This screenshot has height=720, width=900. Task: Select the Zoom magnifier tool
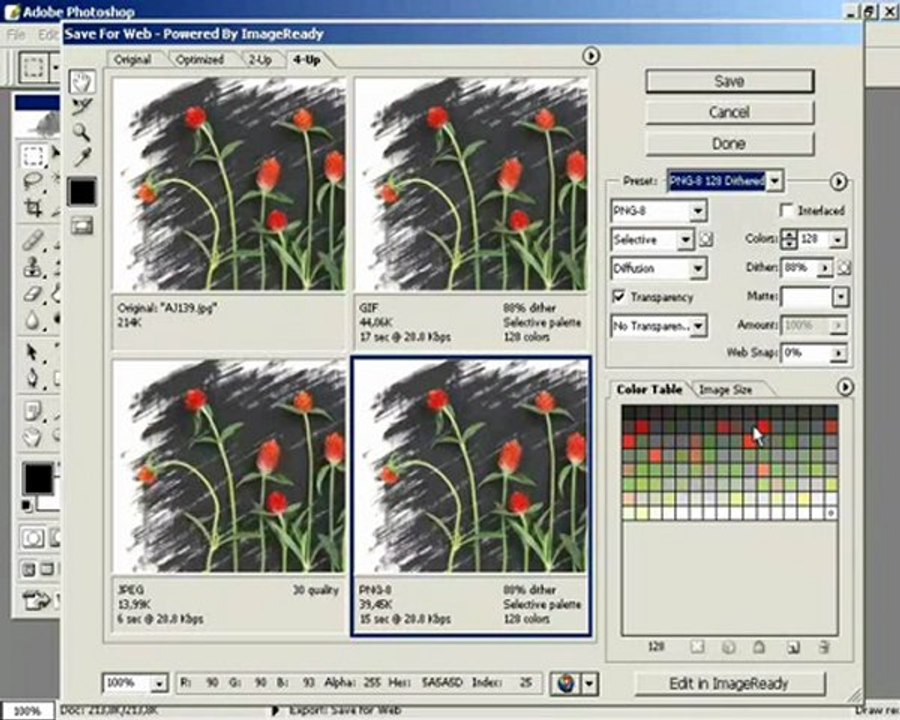82,132
